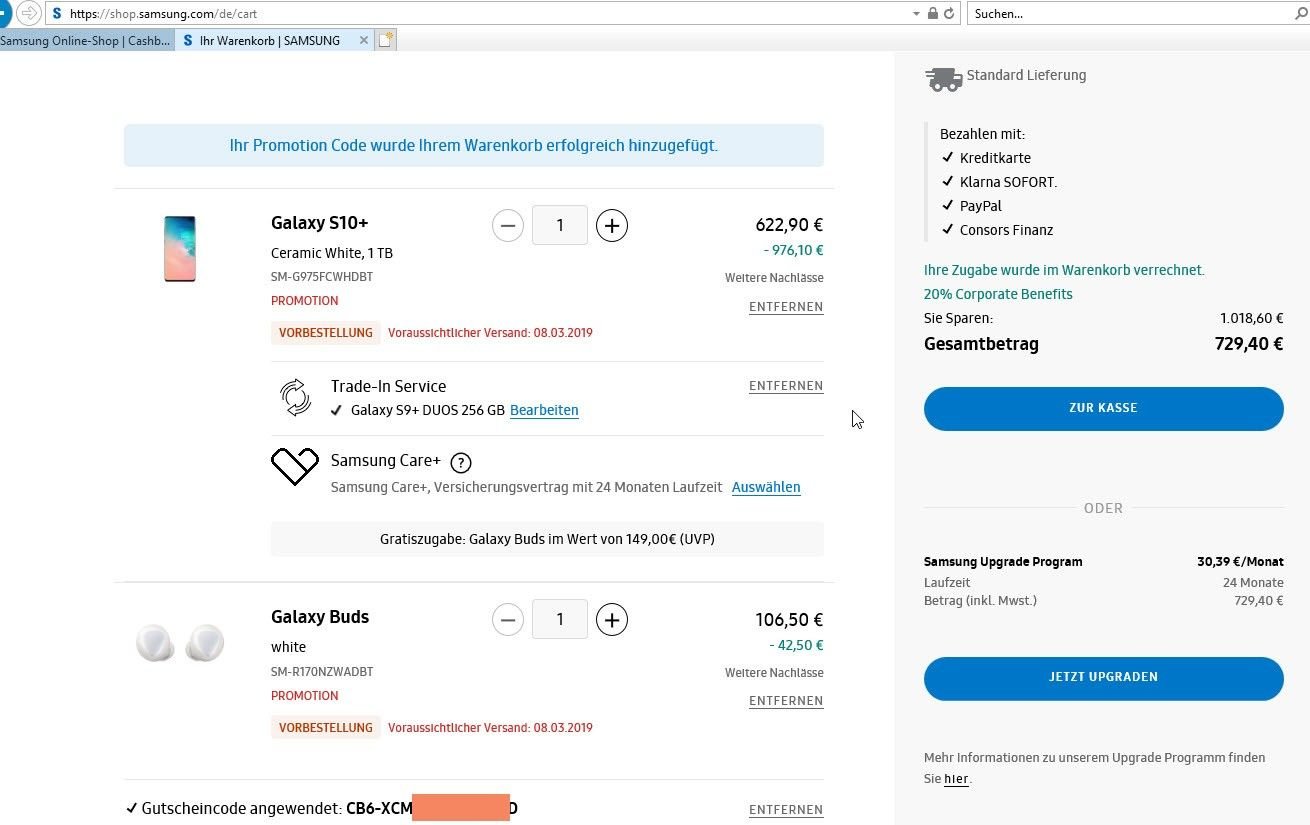Remove Trade-In Service via ENTFERNEN

pyautogui.click(x=786, y=386)
